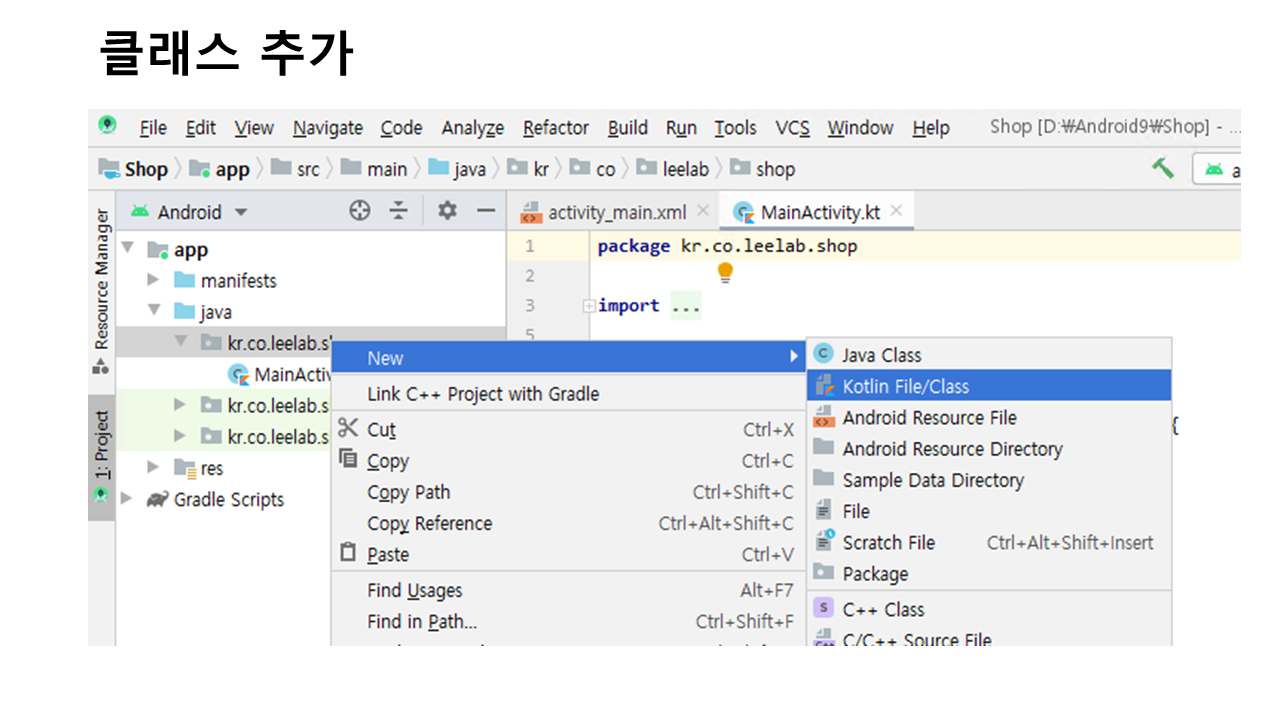Click the scroll-from-source target icon
The height and width of the screenshot is (720, 1280).
[360, 211]
